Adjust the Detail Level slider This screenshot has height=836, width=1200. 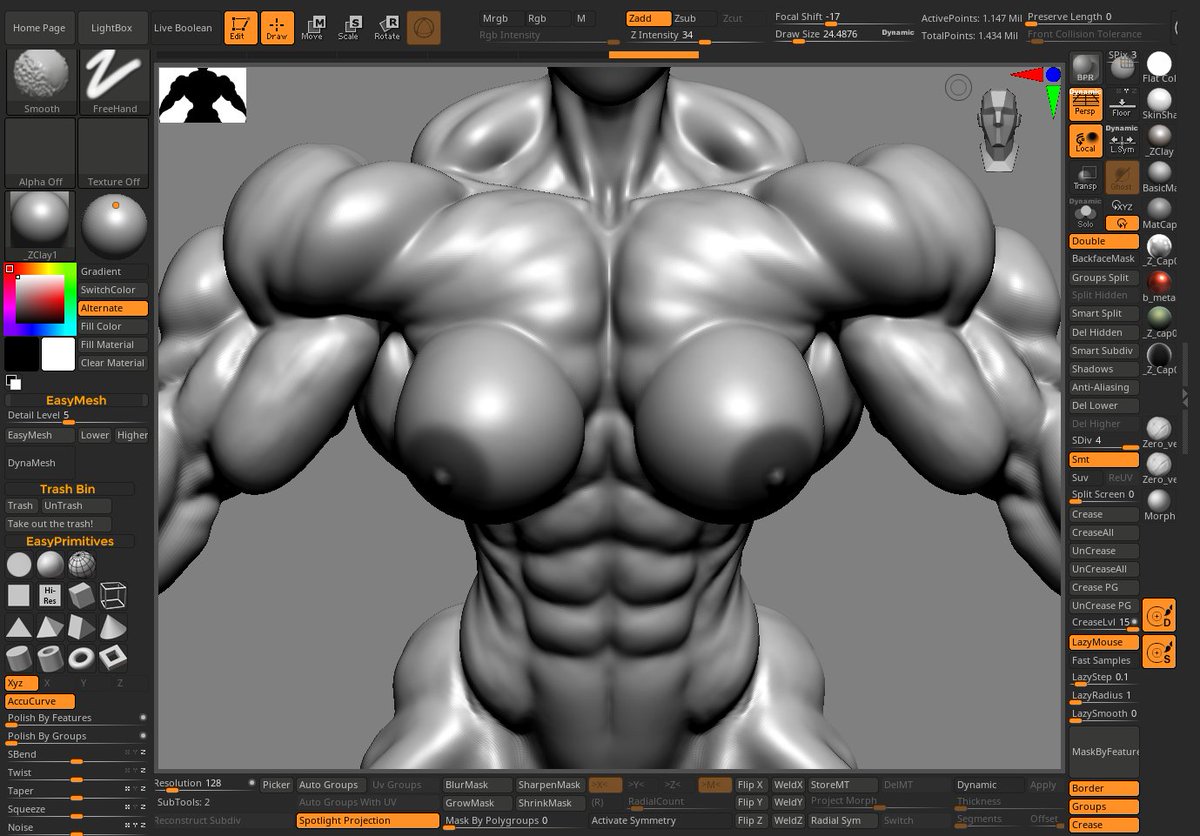click(x=76, y=416)
